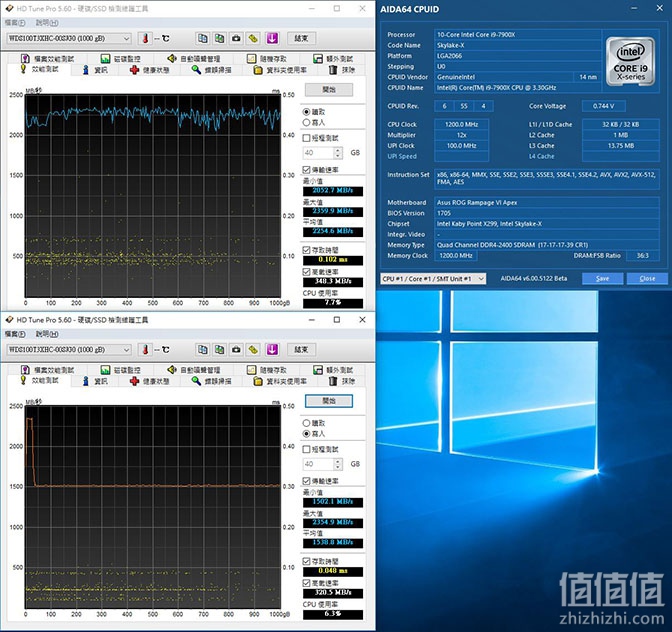Open the 資訊 info tab in upper HD Tune window
672x632 pixels.
(95, 70)
